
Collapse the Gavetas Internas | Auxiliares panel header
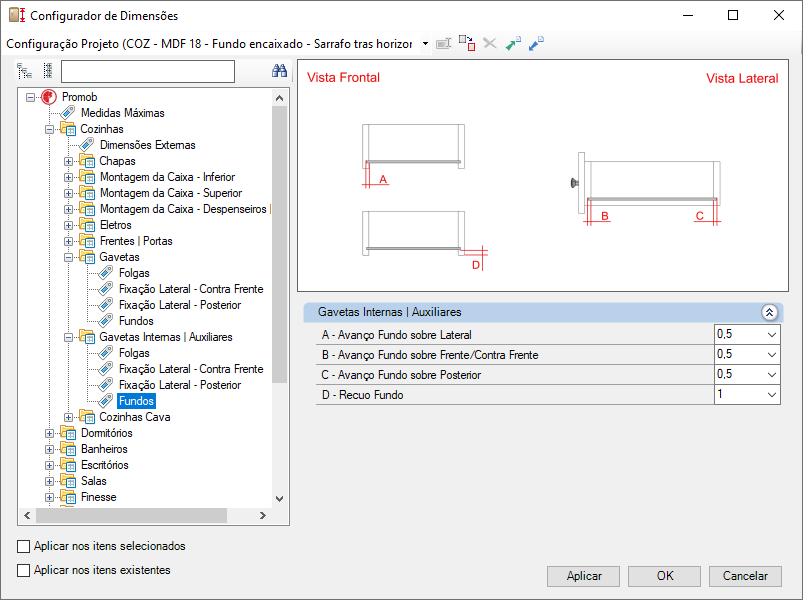769,312
